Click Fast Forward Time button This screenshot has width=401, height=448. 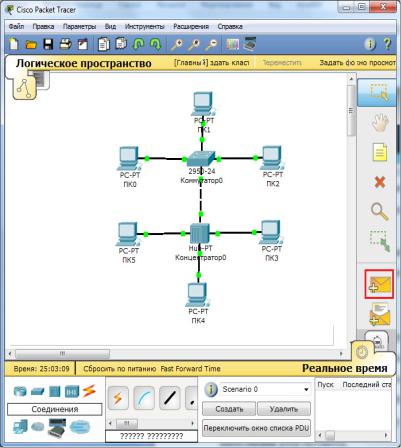click(x=190, y=369)
